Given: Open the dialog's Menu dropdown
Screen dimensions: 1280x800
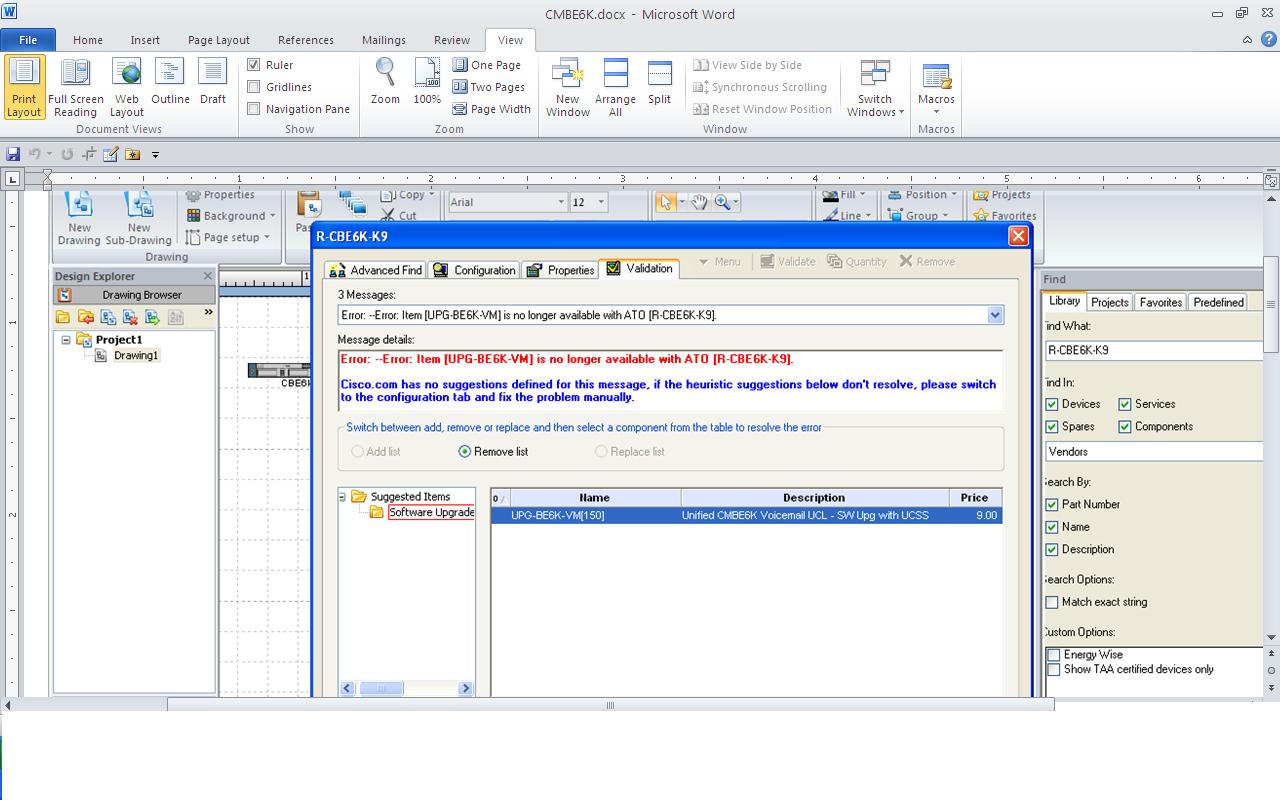Looking at the screenshot, I should [720, 261].
